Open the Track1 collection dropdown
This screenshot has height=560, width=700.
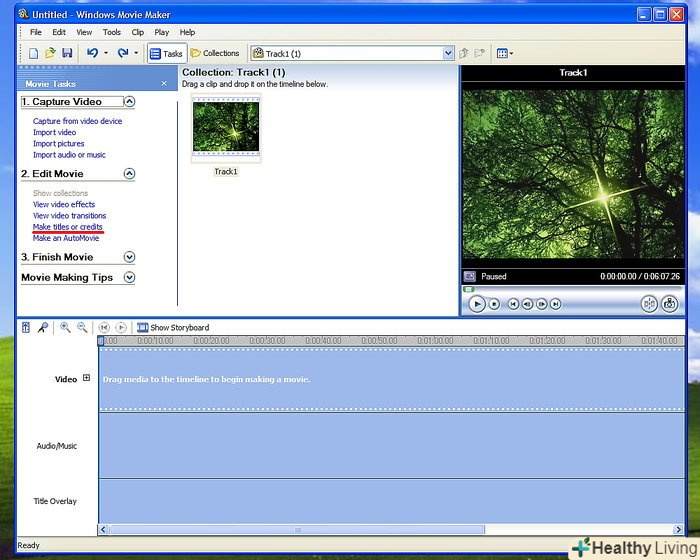[448, 53]
